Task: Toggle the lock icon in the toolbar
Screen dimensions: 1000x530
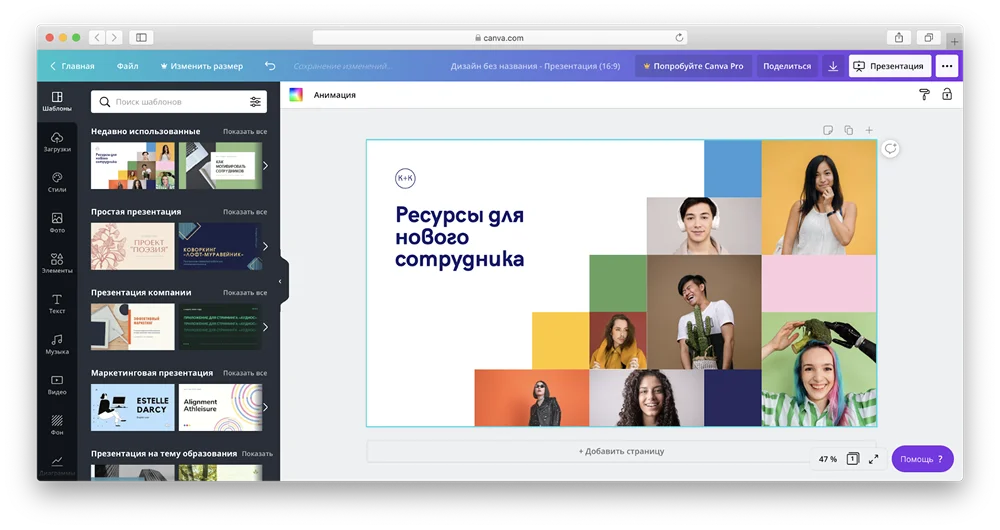Action: pyautogui.click(x=947, y=95)
